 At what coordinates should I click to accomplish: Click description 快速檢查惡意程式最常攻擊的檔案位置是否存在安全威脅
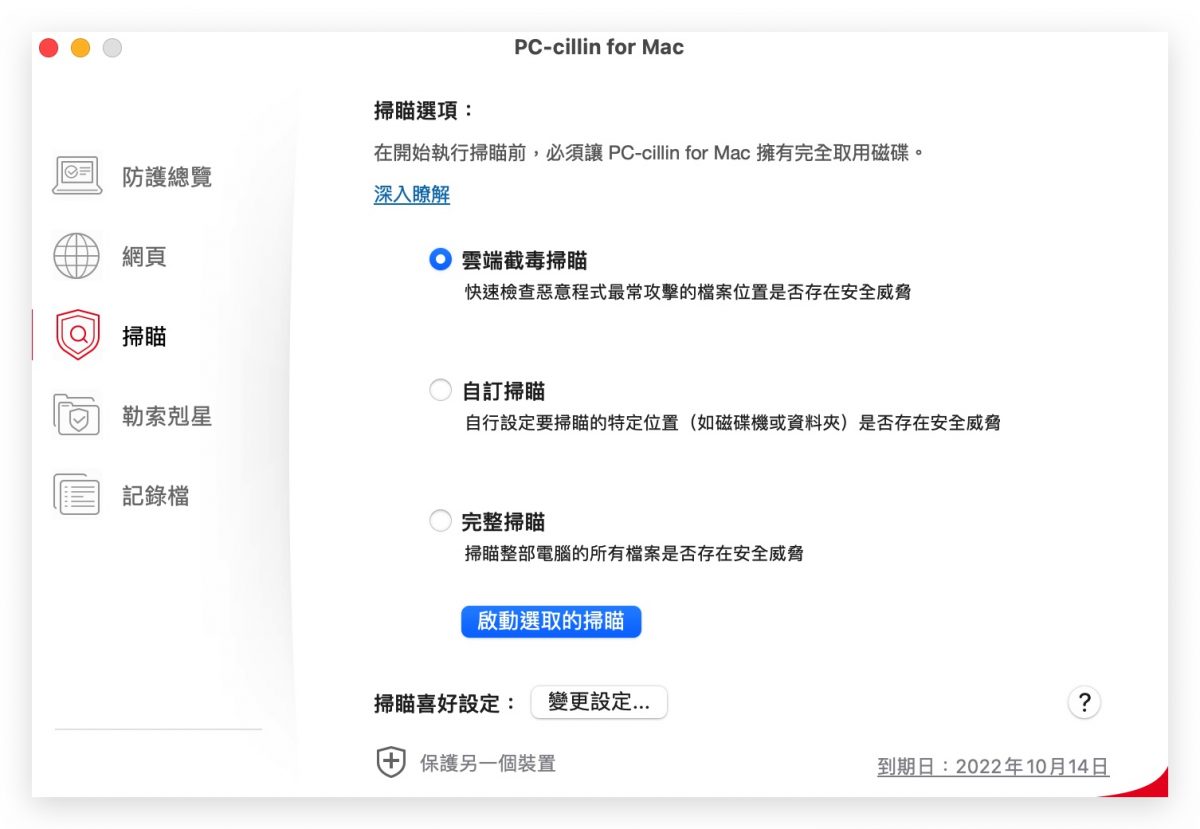(688, 293)
